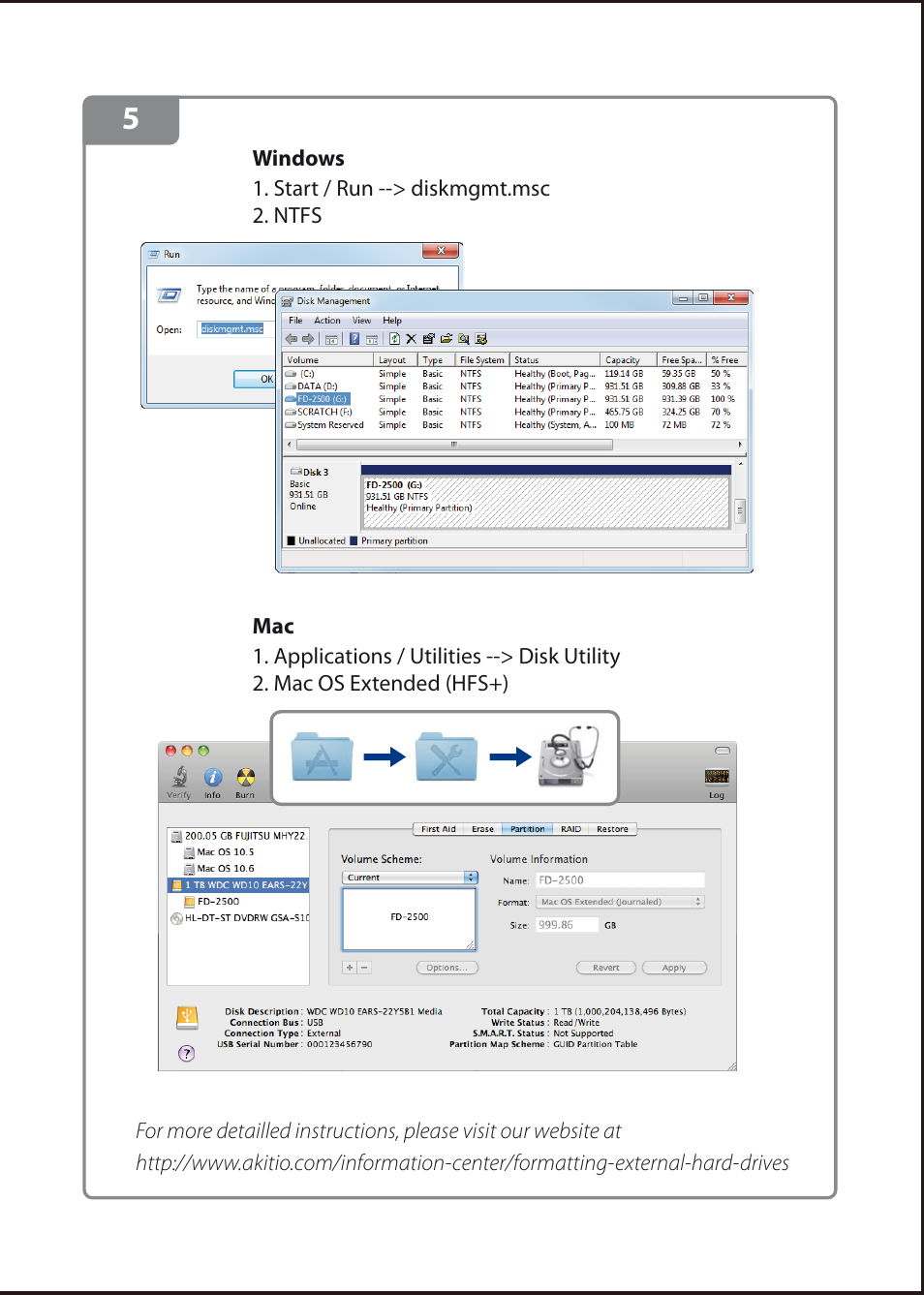
Task: Open the Format dropdown Mac OS Extended (Journaled)
Action: click(620, 902)
